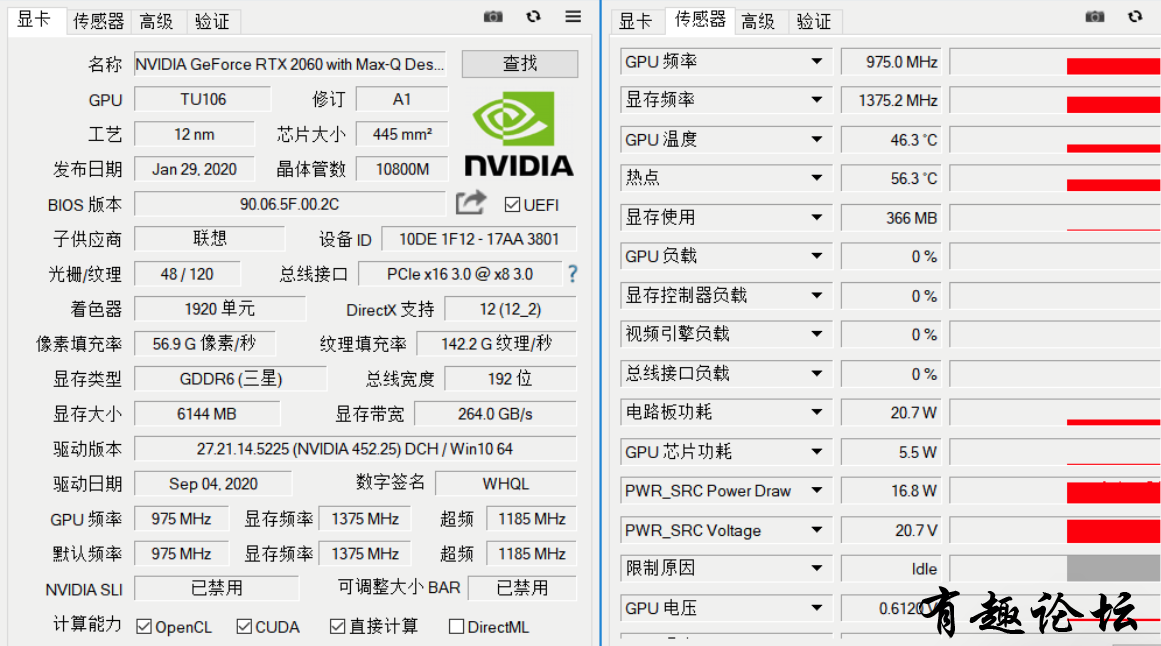Open the hamburger menu in the graphics card window
Viewport: 1161px width, 646px height.
coord(573,16)
